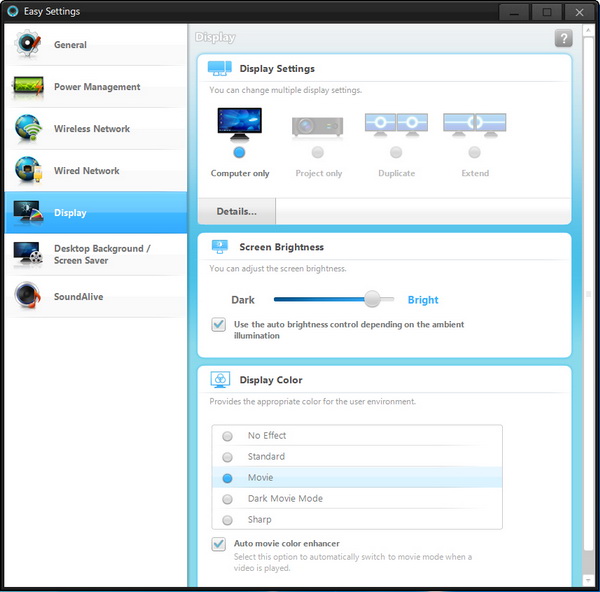Click the Power Management battery icon
Viewport: 600px width, 592px height.
pyautogui.click(x=27, y=87)
